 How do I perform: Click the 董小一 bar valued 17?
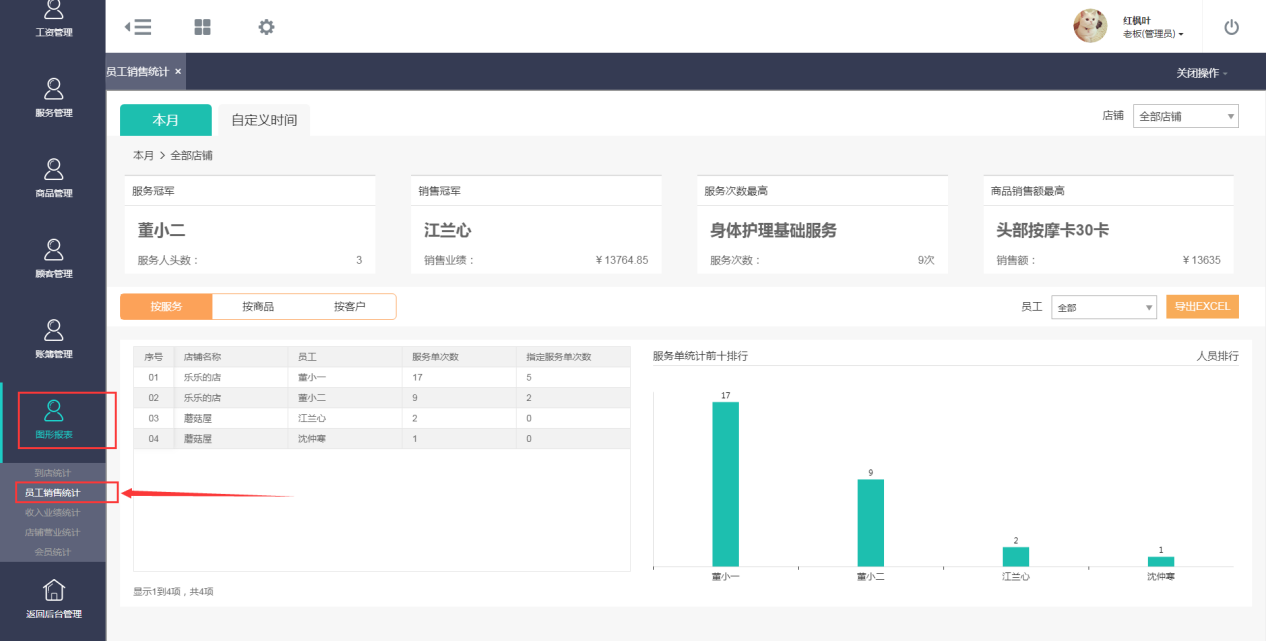click(x=725, y=484)
